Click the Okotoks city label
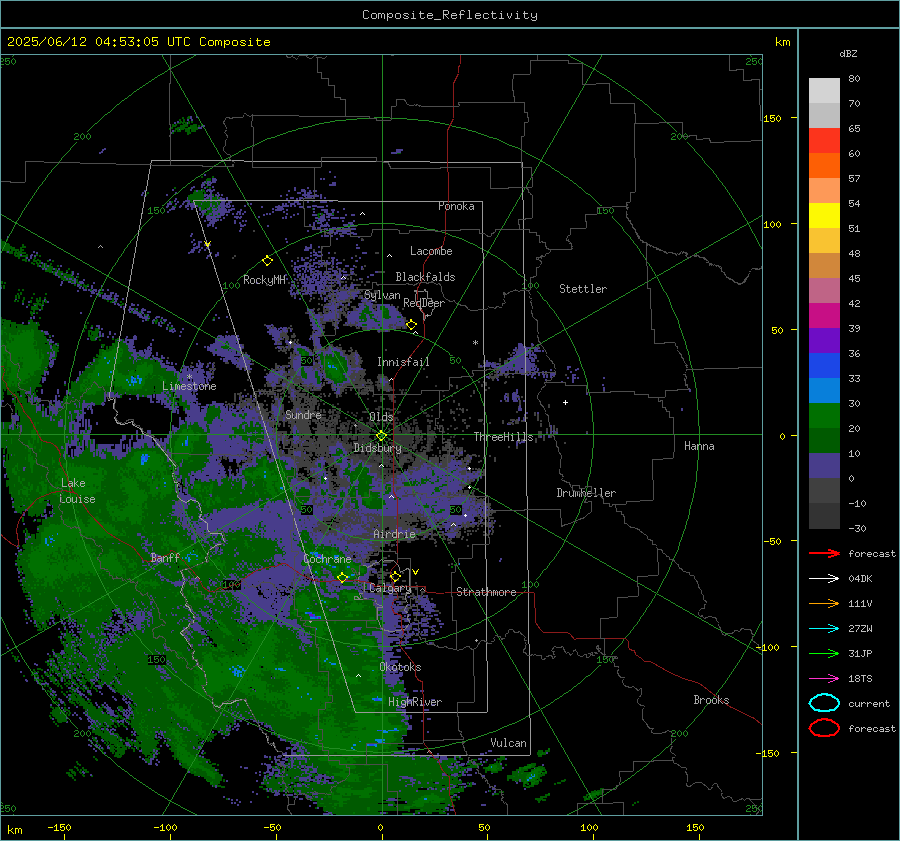This screenshot has width=900, height=841. coord(400,667)
